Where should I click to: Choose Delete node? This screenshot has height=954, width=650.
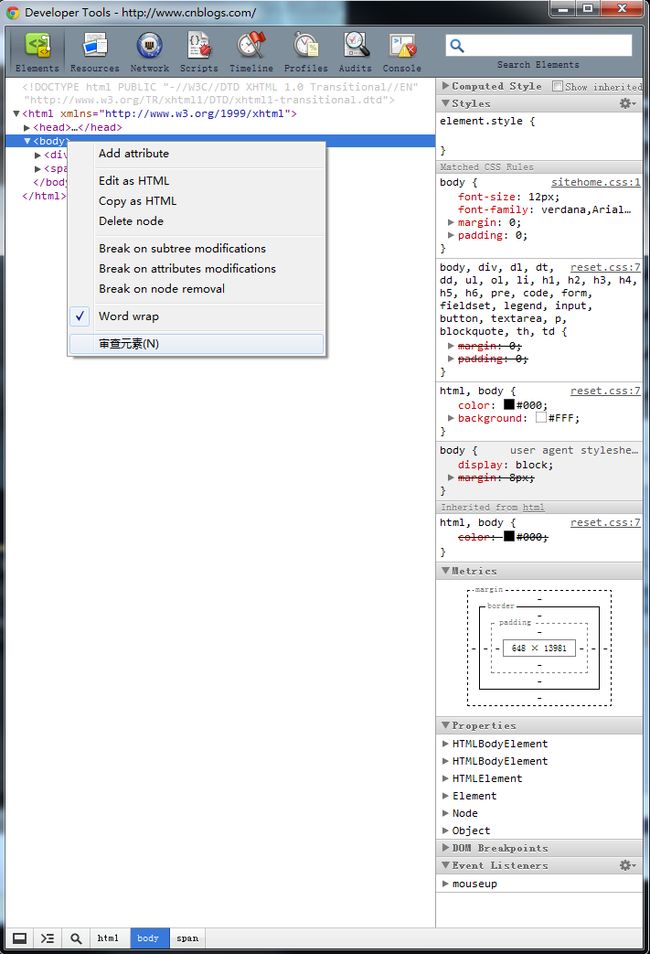pos(197,221)
